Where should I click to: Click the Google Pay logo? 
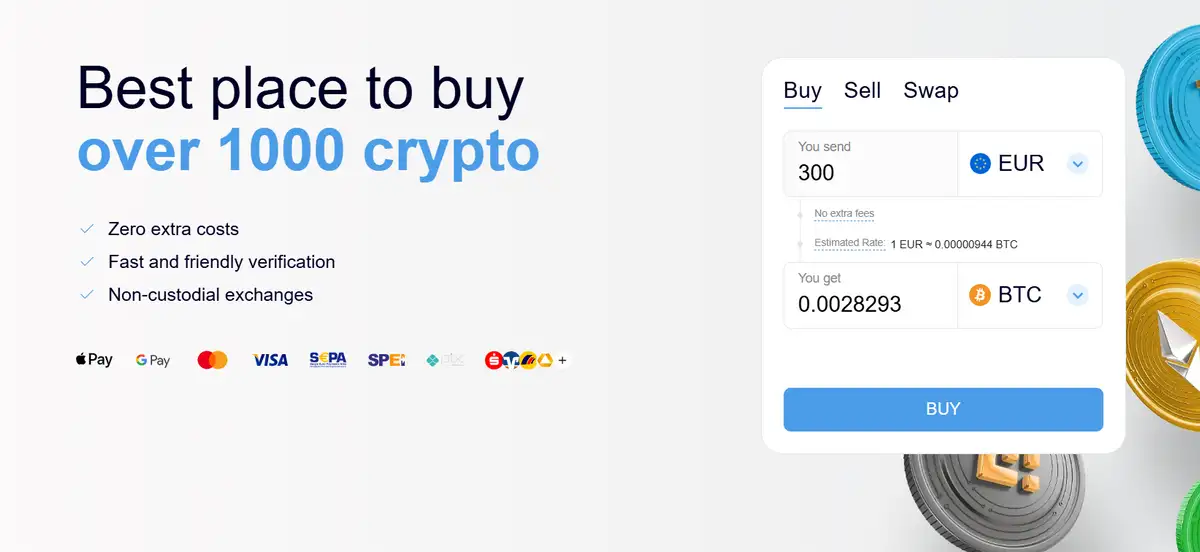tap(153, 360)
